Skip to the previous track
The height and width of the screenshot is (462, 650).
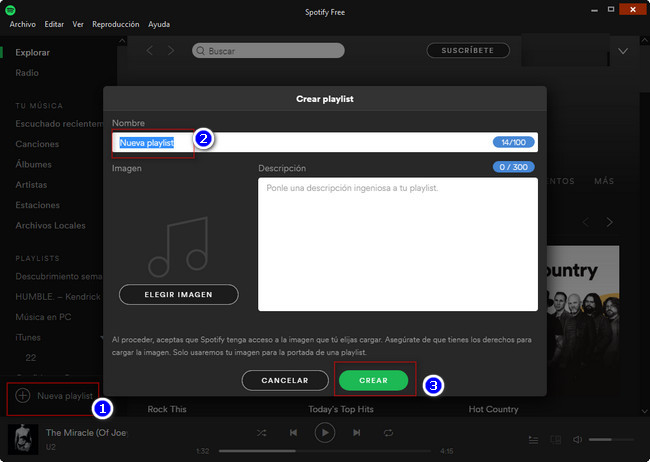point(293,433)
